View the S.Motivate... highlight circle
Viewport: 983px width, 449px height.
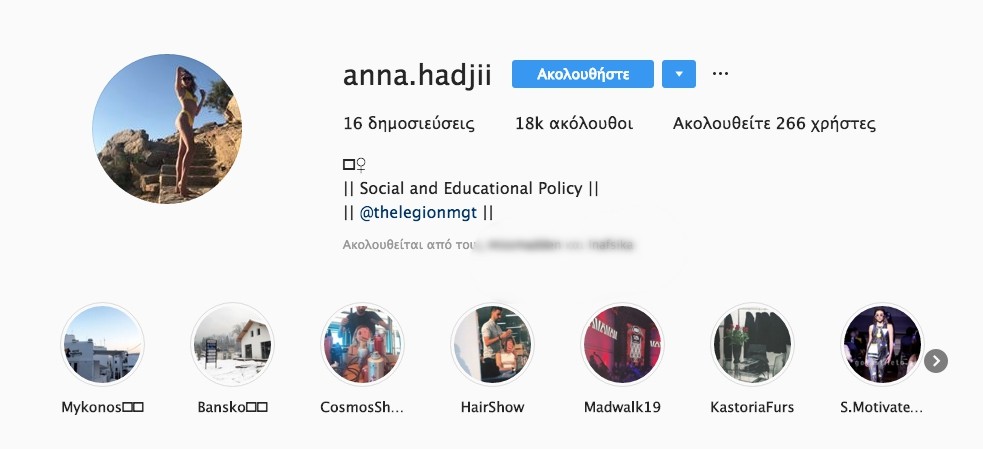882,344
